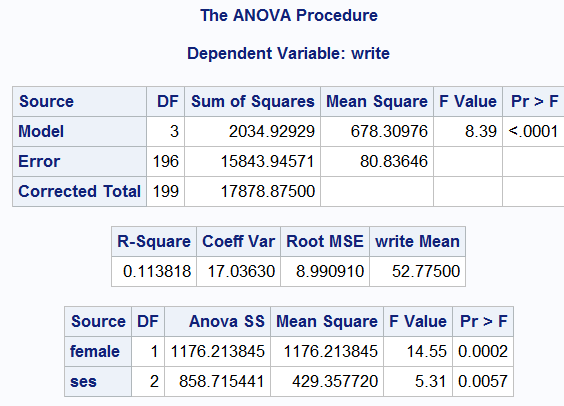The width and height of the screenshot is (564, 406).
Task: Click the Corrected Total row header
Action: (79, 191)
